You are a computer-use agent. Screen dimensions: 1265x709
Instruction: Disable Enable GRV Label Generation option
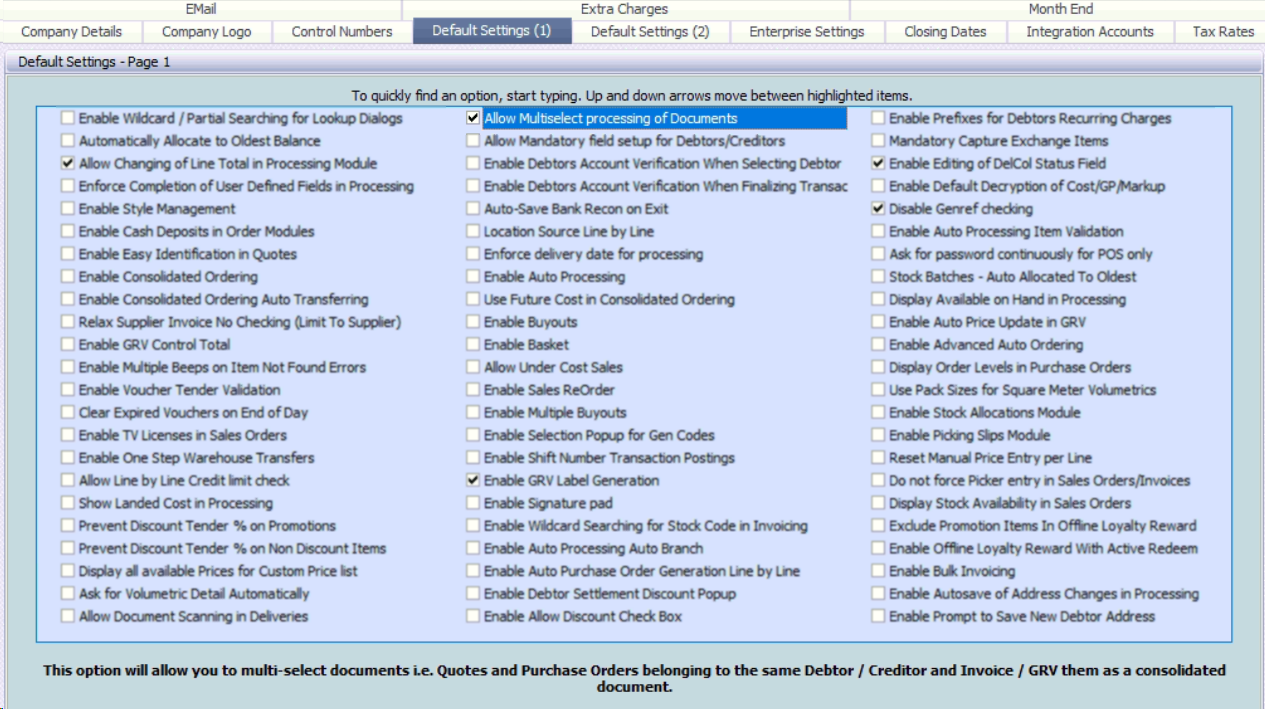473,481
